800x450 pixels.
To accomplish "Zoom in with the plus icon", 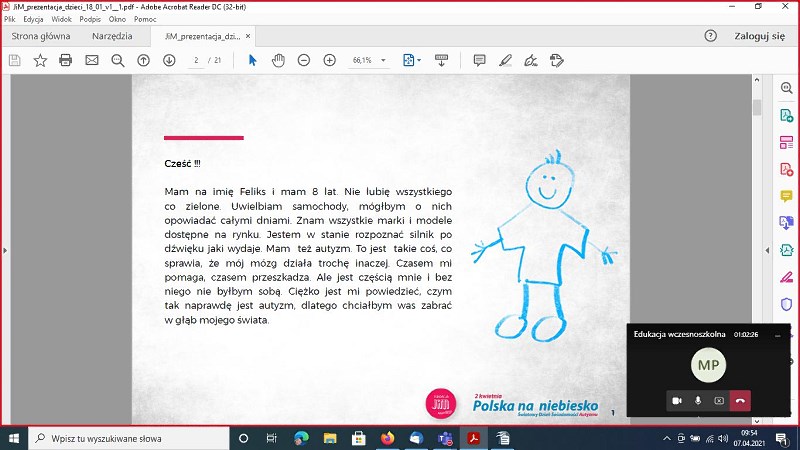I will pyautogui.click(x=329, y=60).
